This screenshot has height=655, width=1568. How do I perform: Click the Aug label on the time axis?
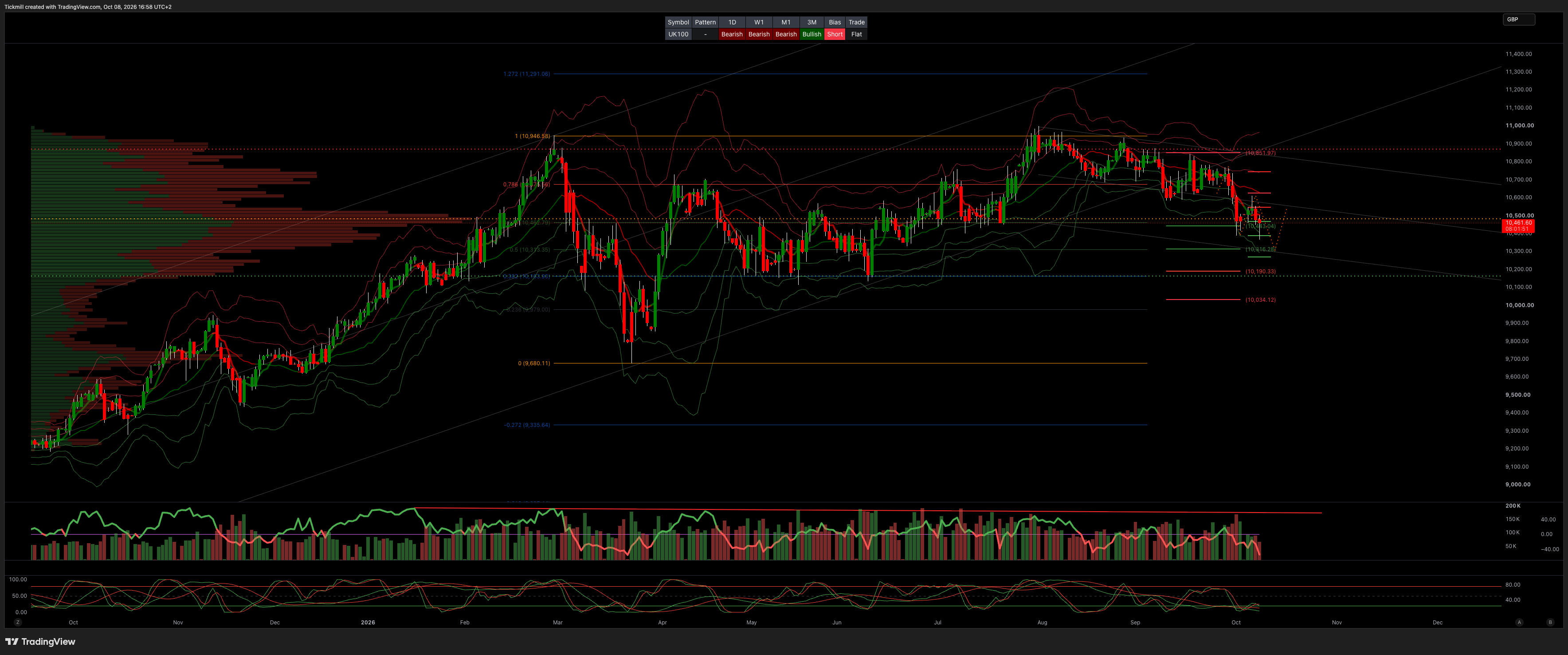[x=1042, y=623]
